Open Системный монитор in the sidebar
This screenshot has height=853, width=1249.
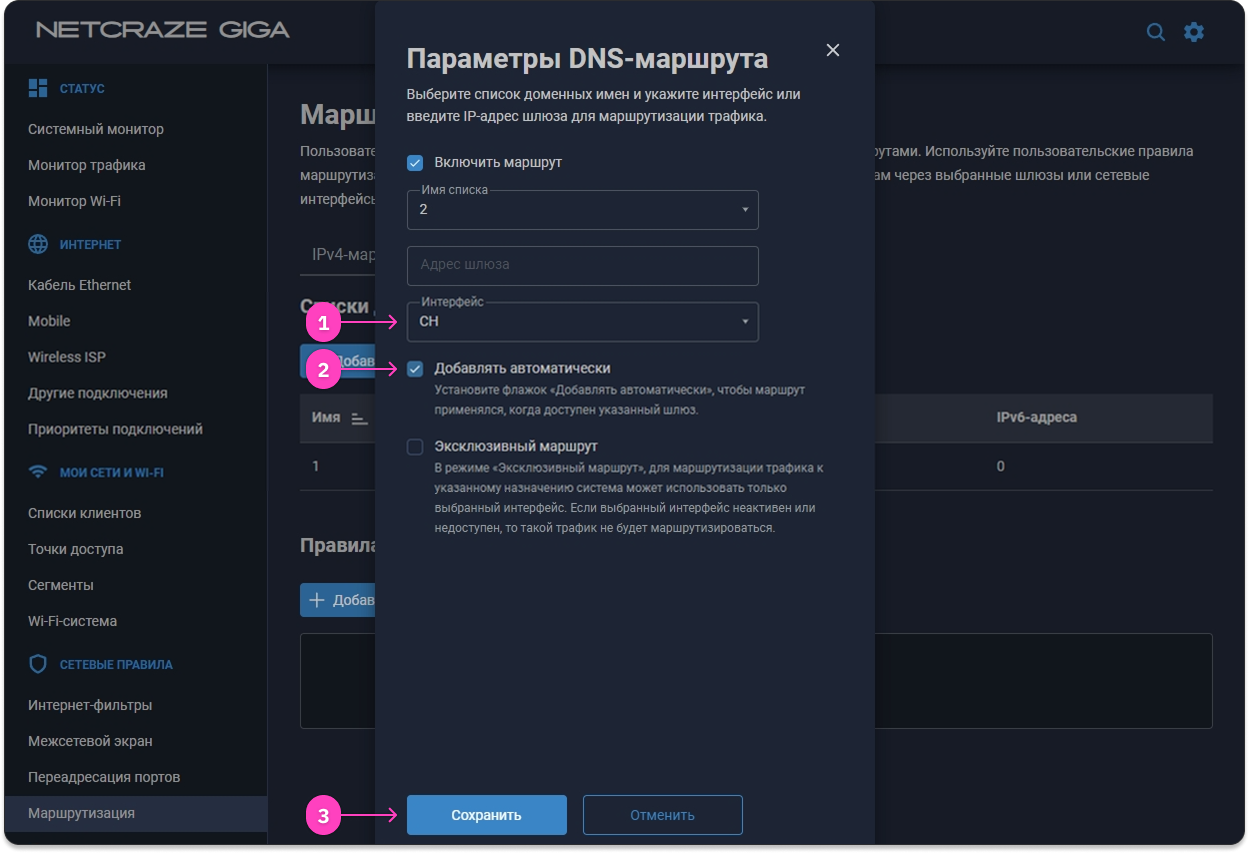pos(96,129)
